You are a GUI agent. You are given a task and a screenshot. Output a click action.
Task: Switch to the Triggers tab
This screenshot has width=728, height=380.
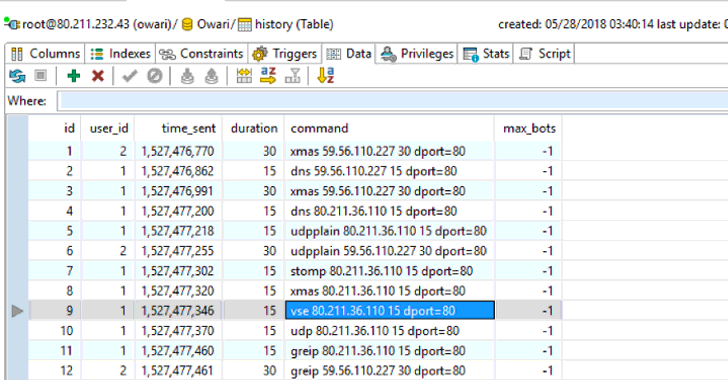tap(284, 54)
